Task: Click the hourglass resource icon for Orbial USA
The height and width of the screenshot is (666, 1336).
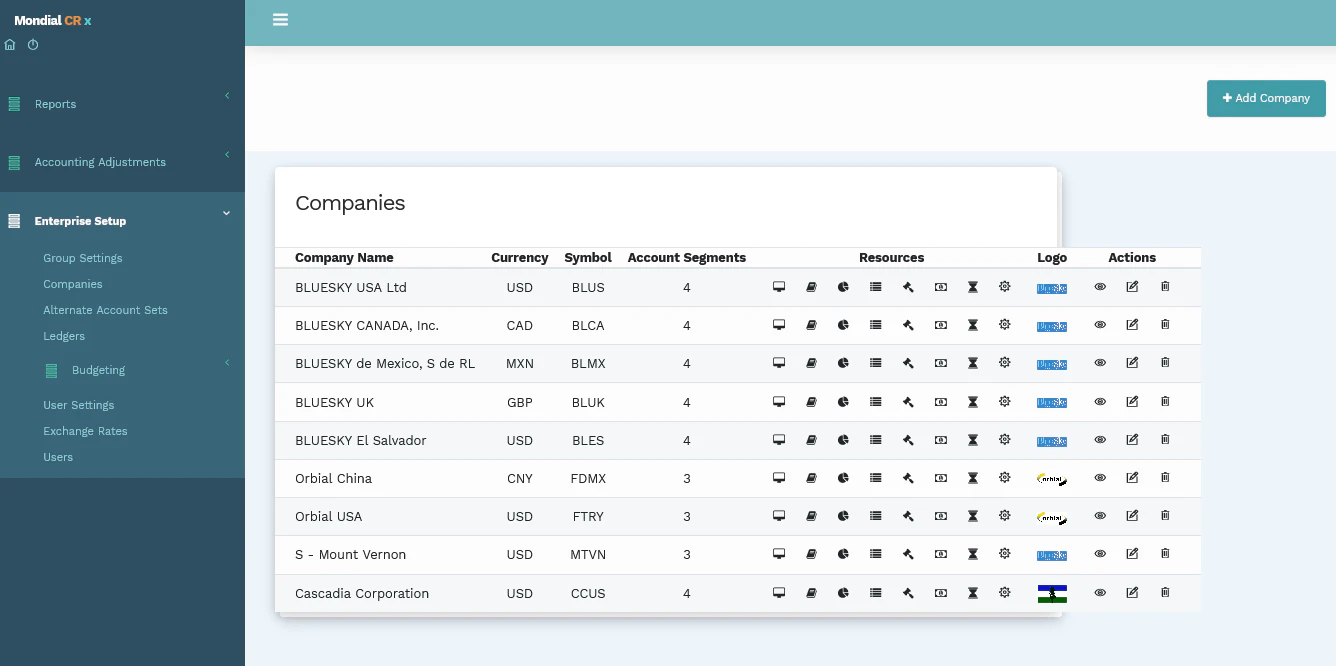Action: [972, 516]
